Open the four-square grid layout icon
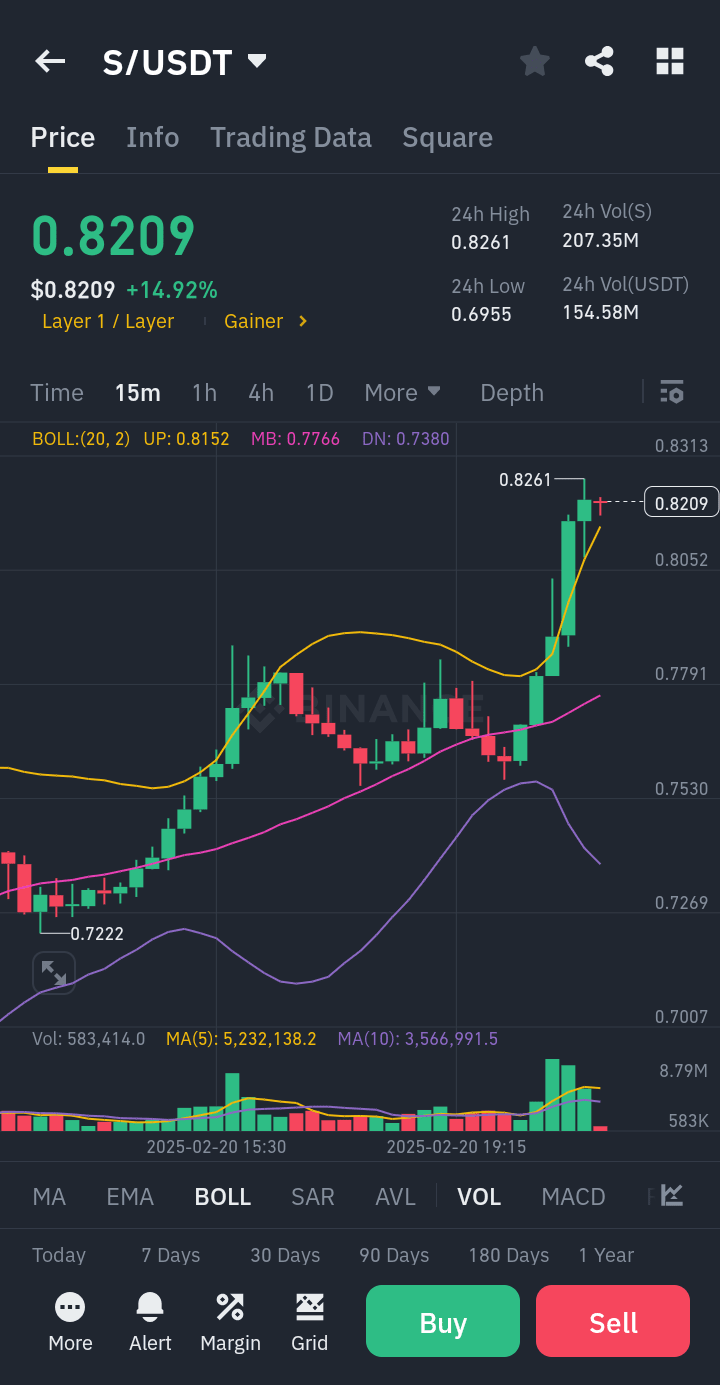Image resolution: width=720 pixels, height=1385 pixels. [x=670, y=62]
